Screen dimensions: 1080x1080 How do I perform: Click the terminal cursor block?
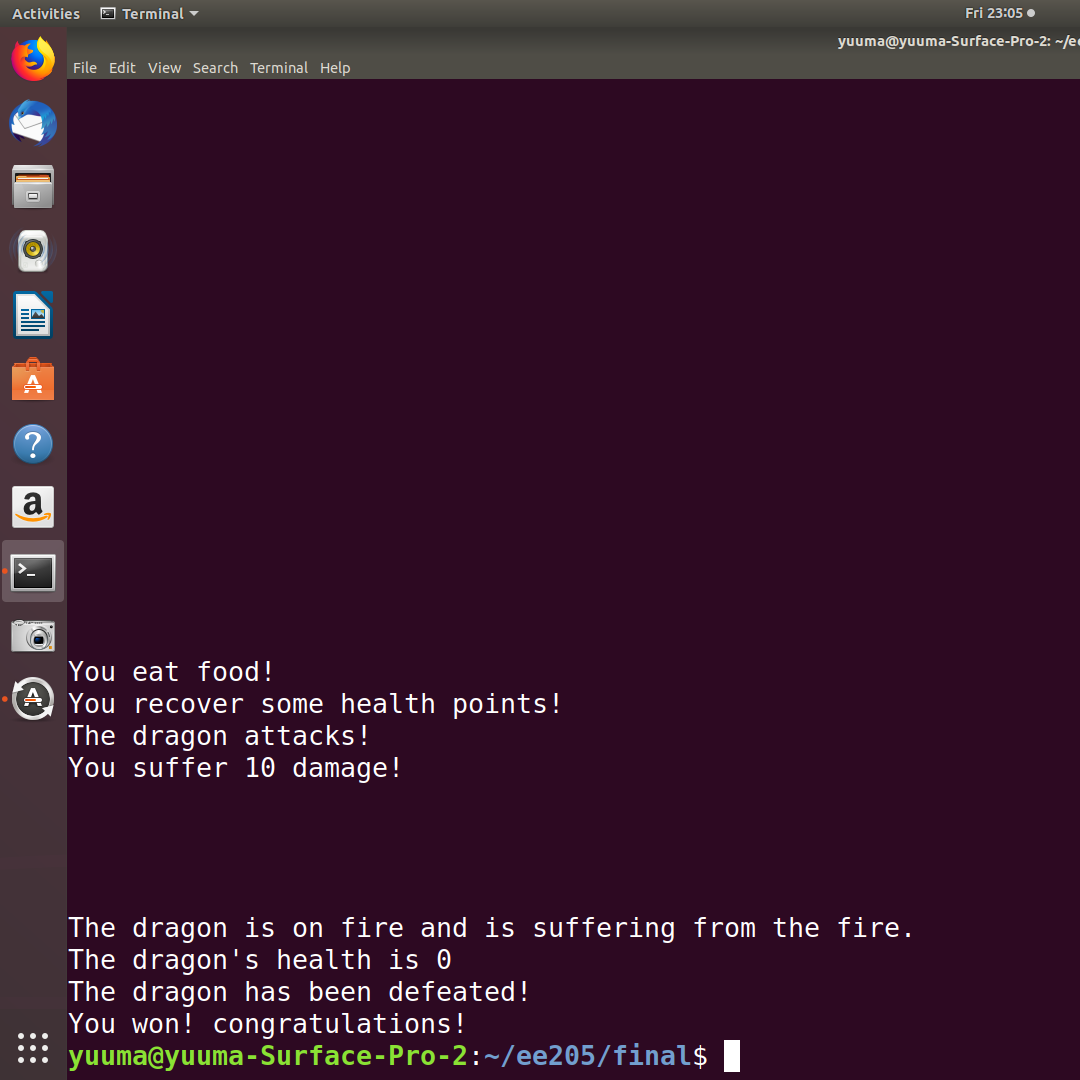(731, 1056)
